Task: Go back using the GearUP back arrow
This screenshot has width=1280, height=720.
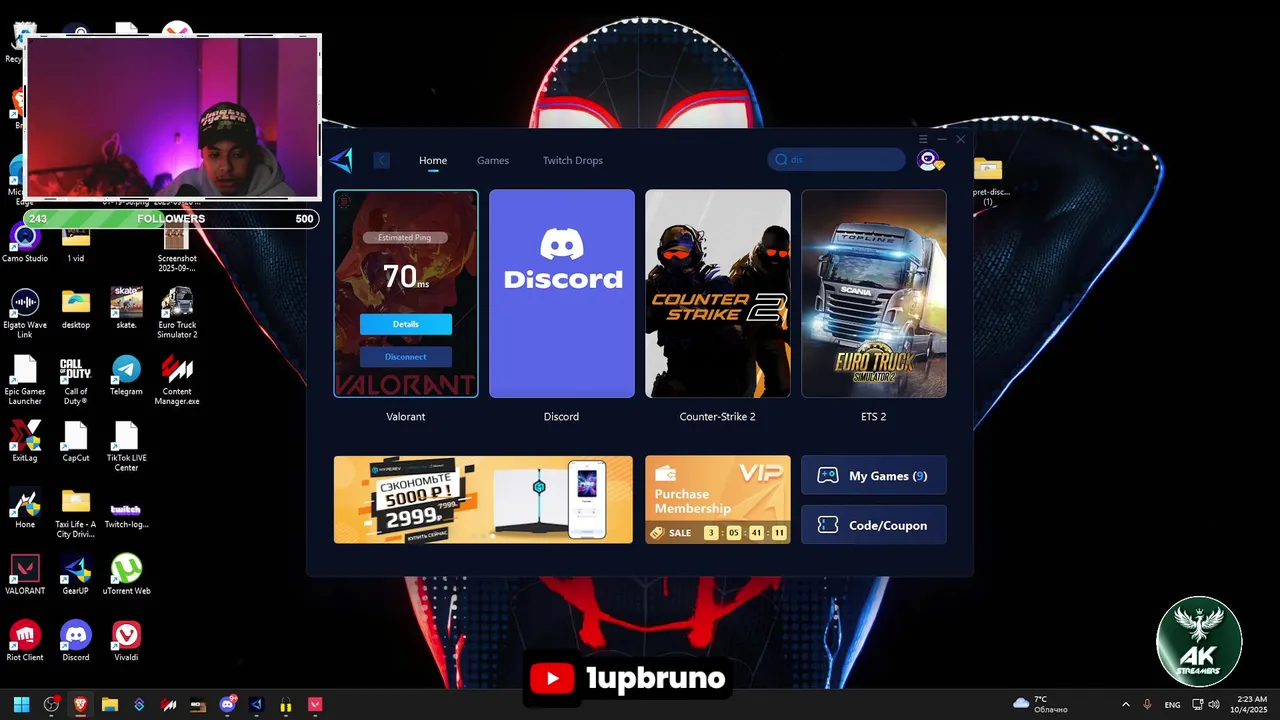Action: click(381, 160)
